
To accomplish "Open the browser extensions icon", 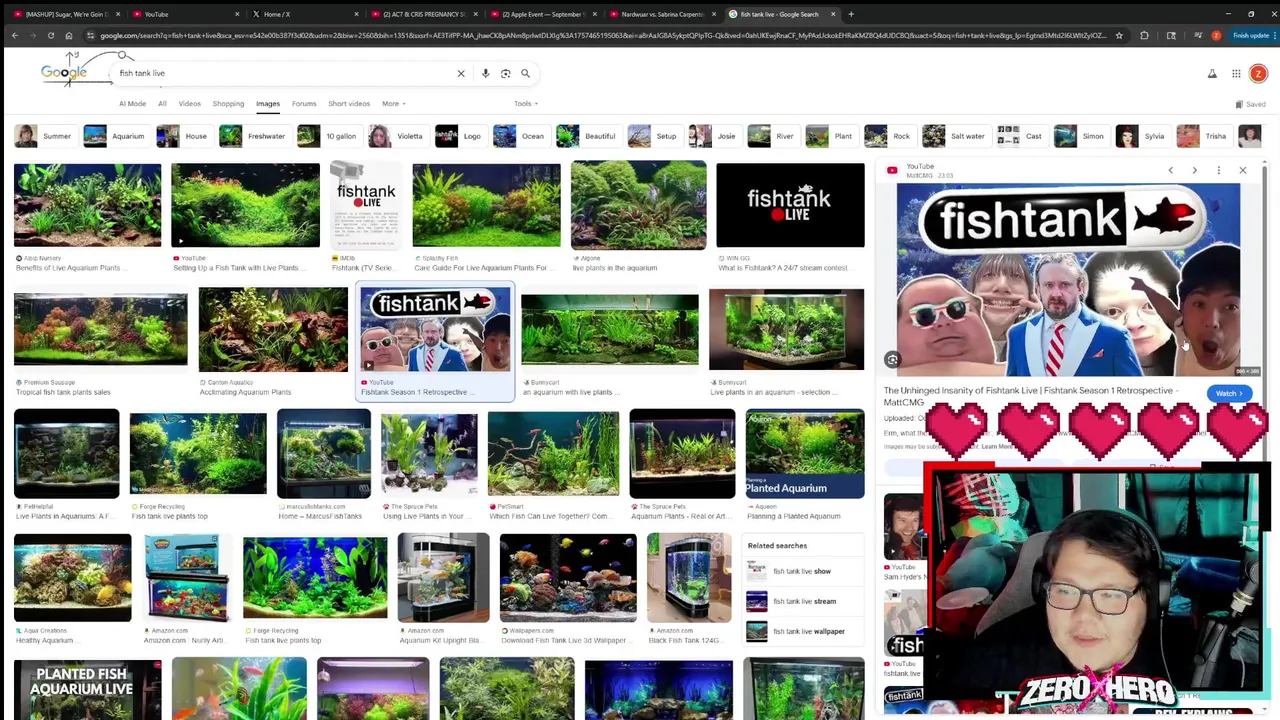I will pyautogui.click(x=1144, y=35).
